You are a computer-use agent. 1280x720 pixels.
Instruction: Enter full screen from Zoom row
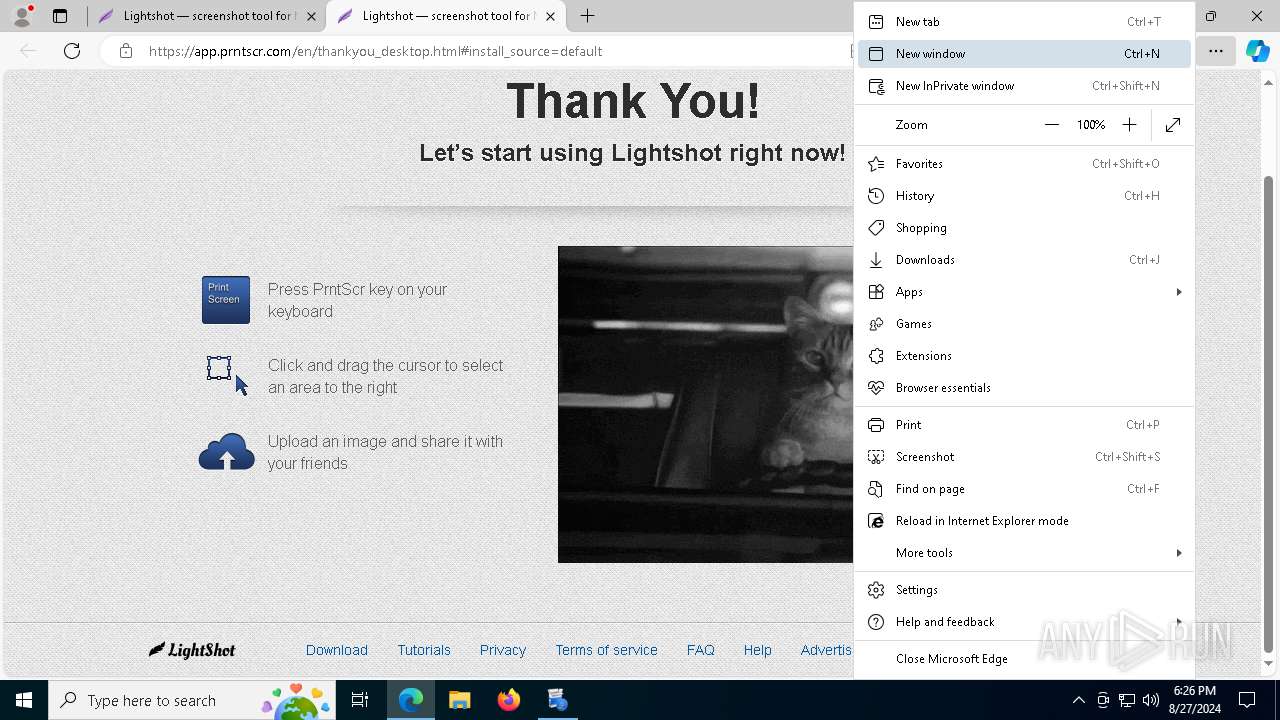(1173, 125)
